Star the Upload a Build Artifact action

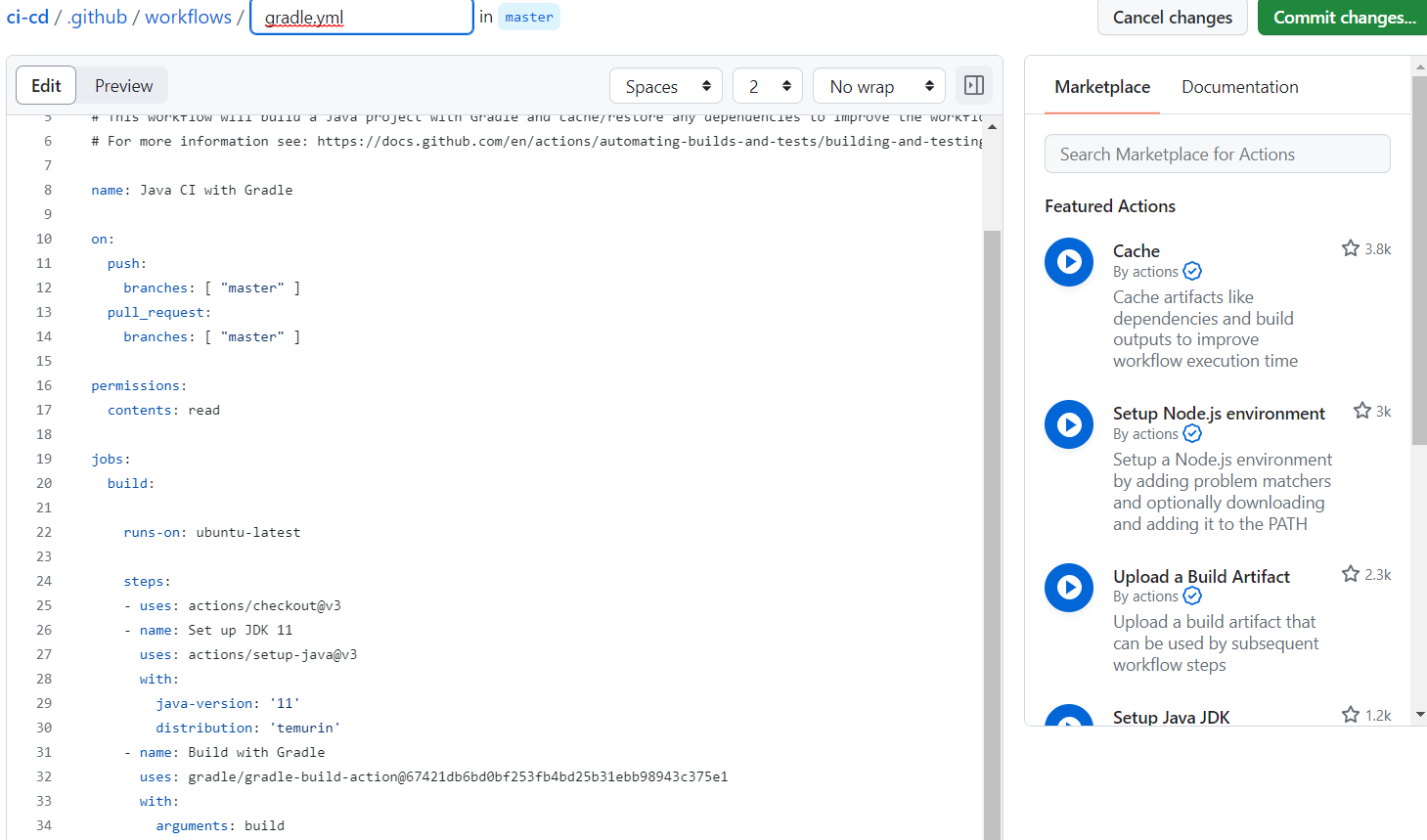1351,574
